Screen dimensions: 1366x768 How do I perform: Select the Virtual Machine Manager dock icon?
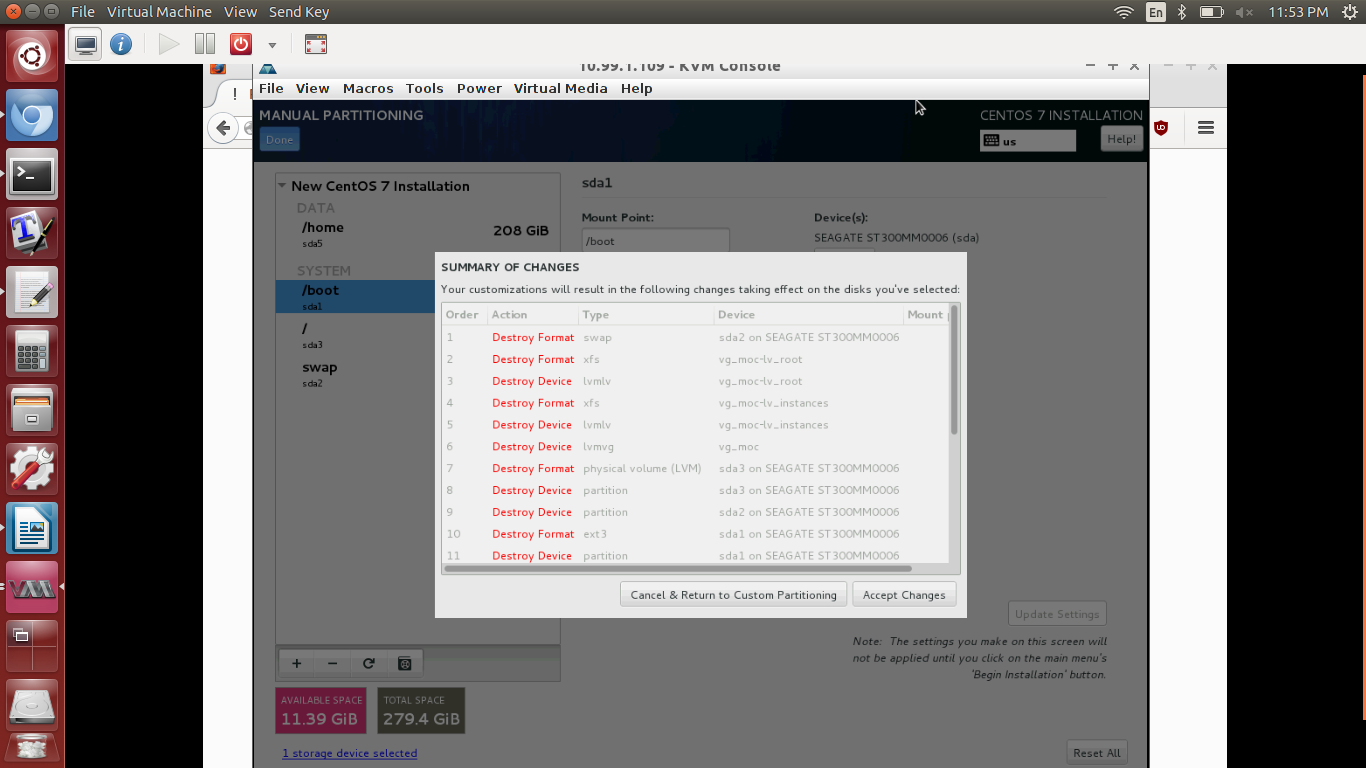(32, 587)
